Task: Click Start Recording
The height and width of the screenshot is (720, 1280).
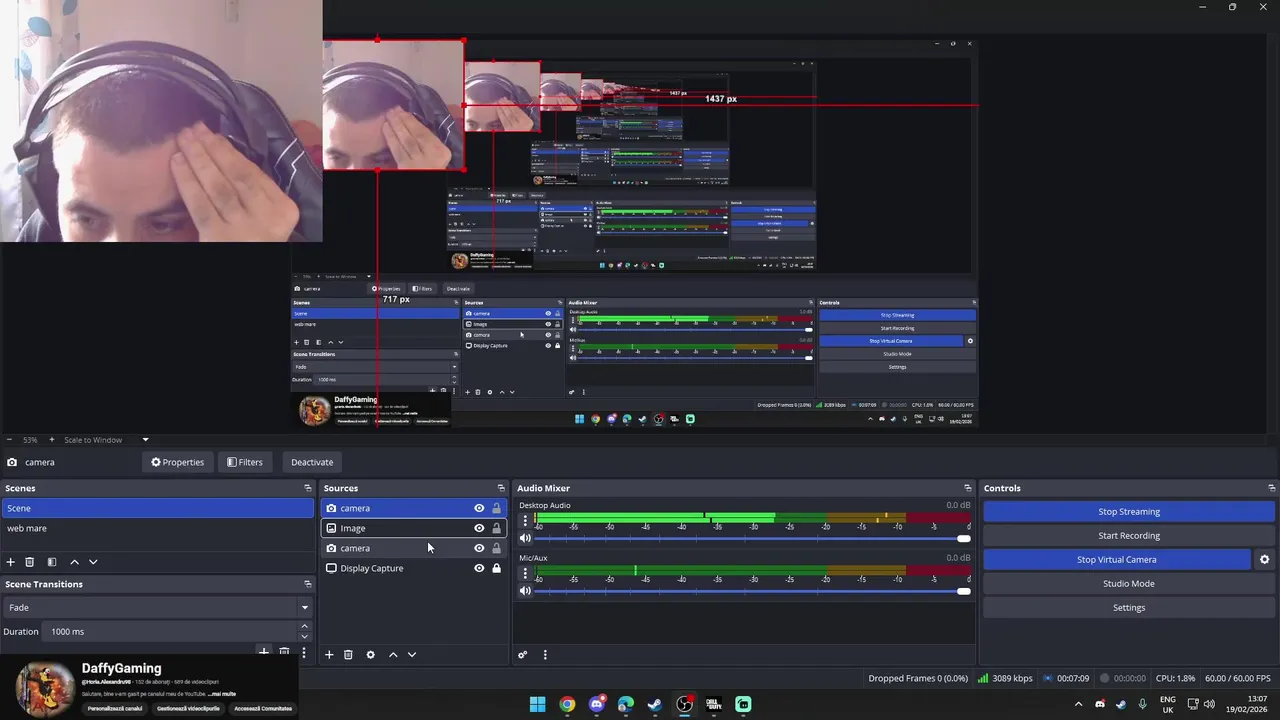Action: click(x=1129, y=536)
